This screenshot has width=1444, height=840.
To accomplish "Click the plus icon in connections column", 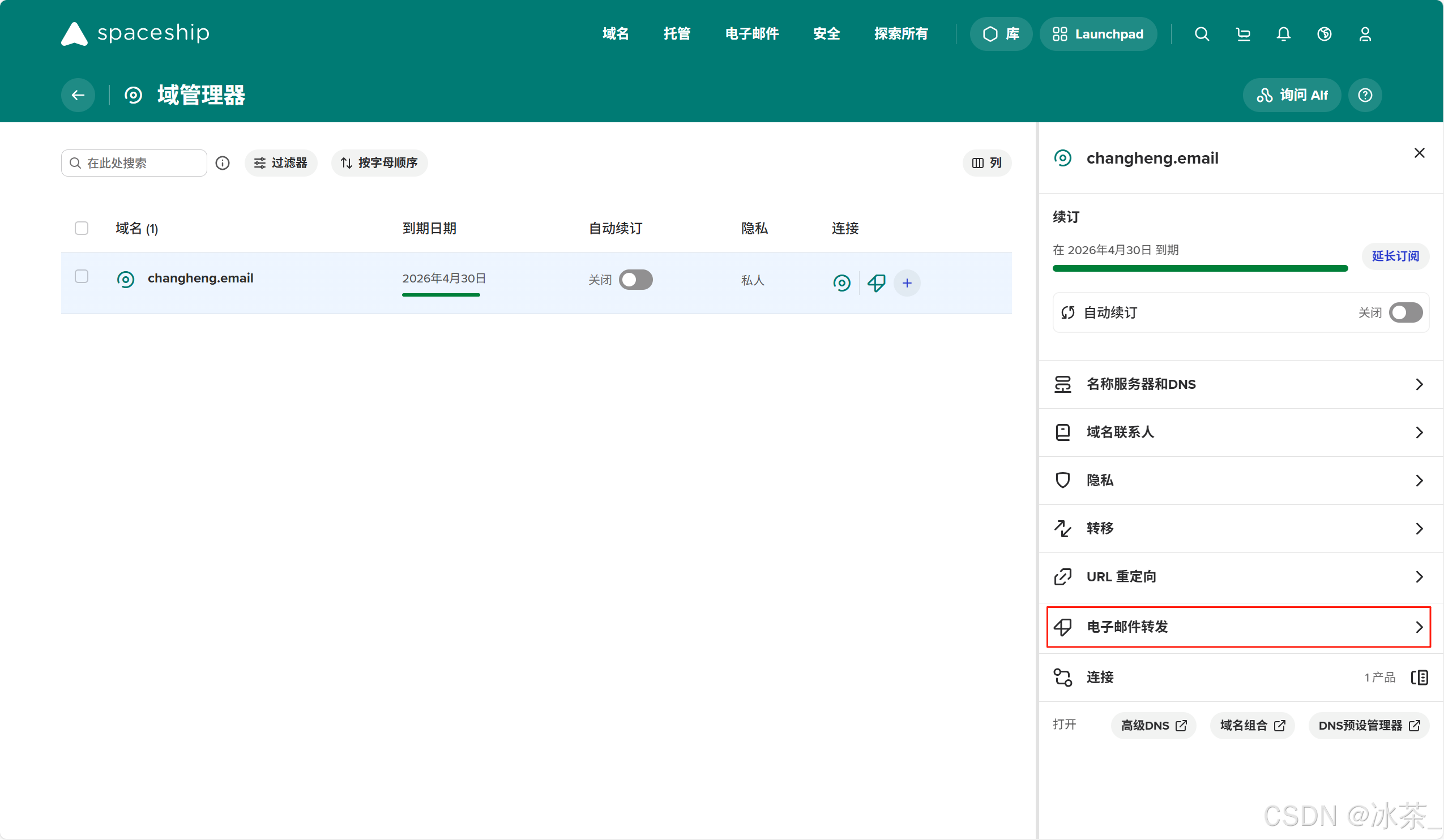I will coord(907,283).
